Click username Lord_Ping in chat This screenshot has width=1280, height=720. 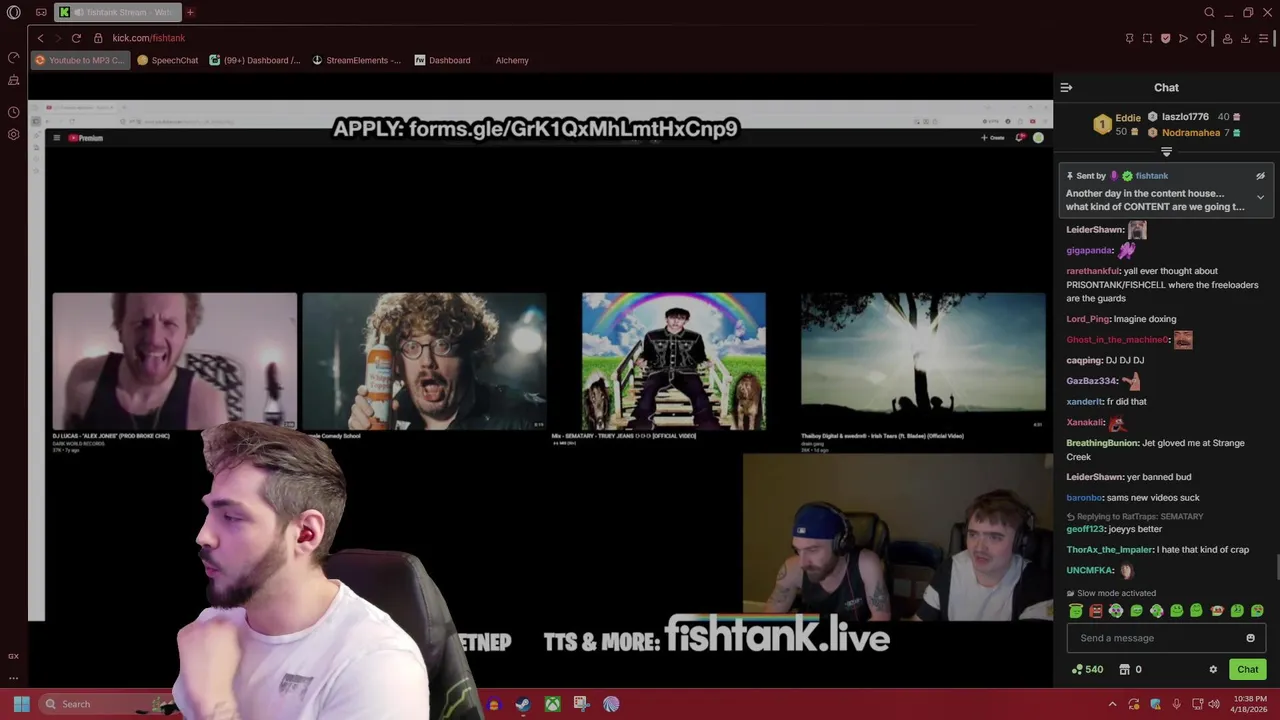(x=1088, y=319)
